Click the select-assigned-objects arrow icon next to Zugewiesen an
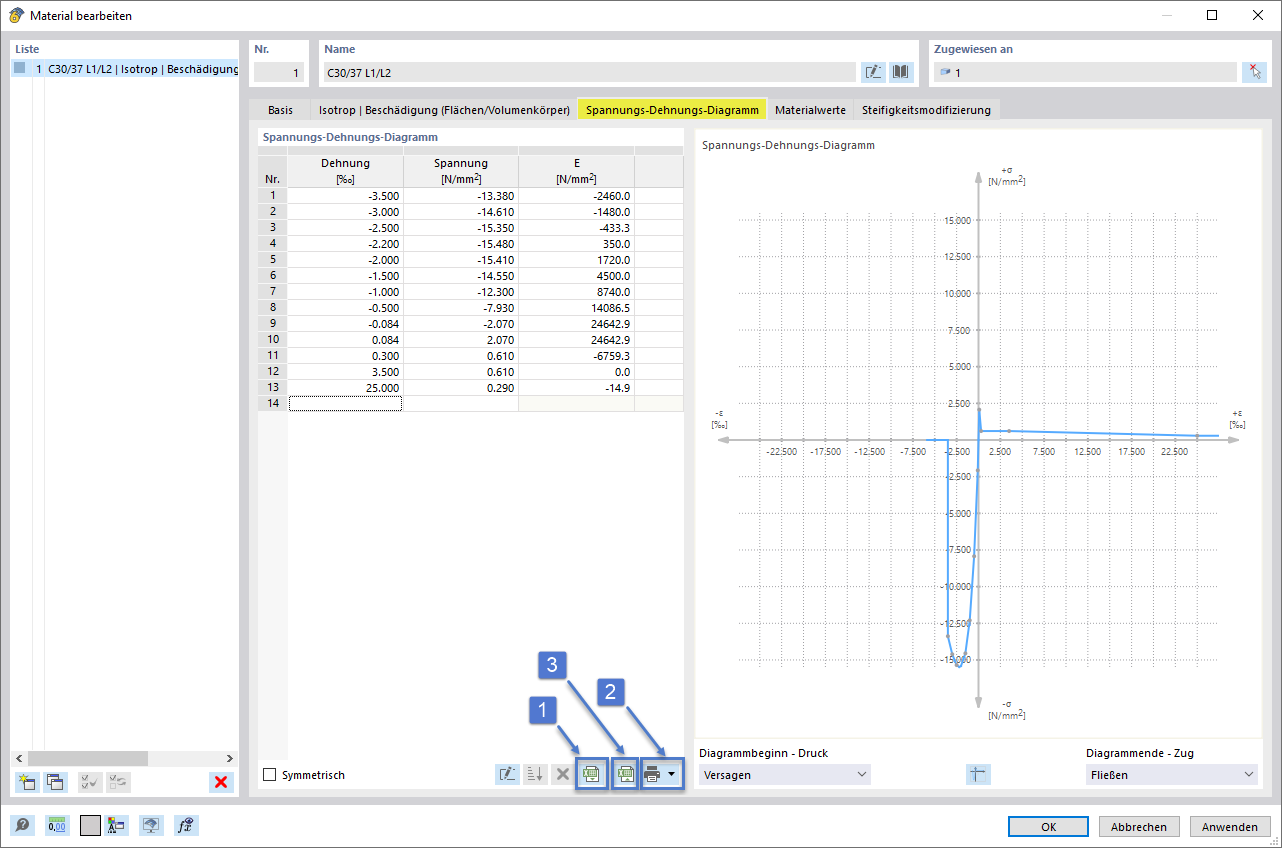This screenshot has width=1282, height=848. click(x=1254, y=70)
